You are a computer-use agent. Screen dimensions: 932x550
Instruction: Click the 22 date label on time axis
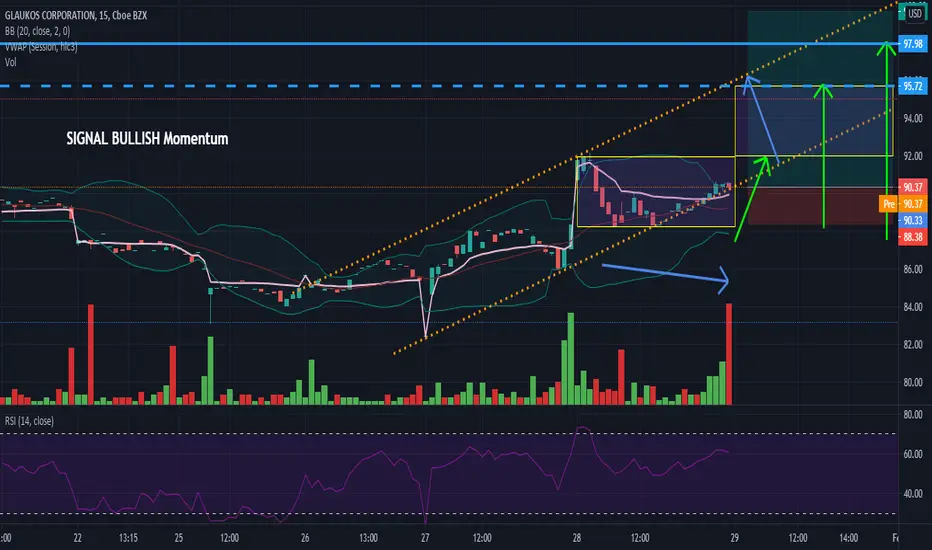(77, 538)
